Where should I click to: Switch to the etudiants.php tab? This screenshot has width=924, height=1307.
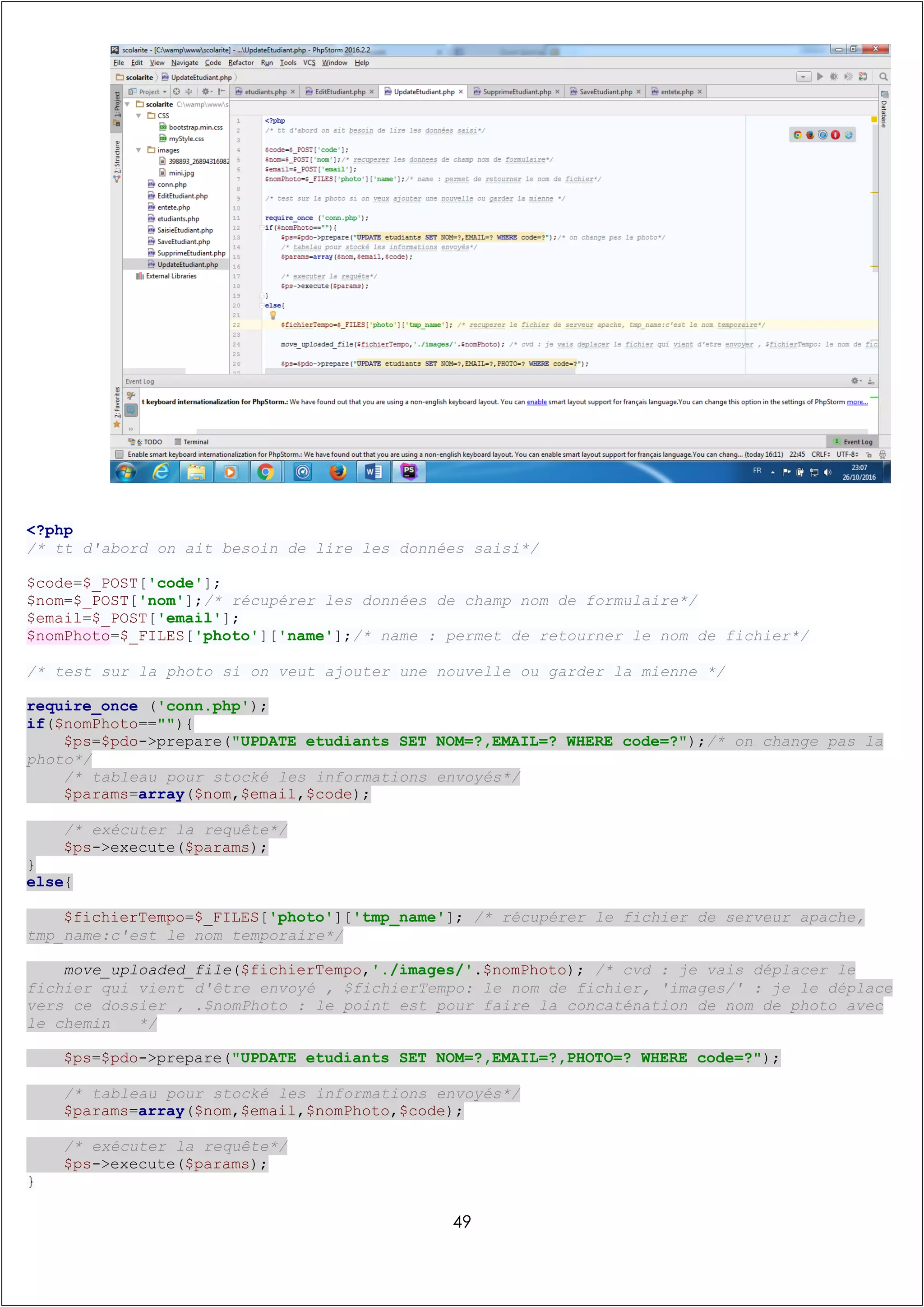click(265, 92)
